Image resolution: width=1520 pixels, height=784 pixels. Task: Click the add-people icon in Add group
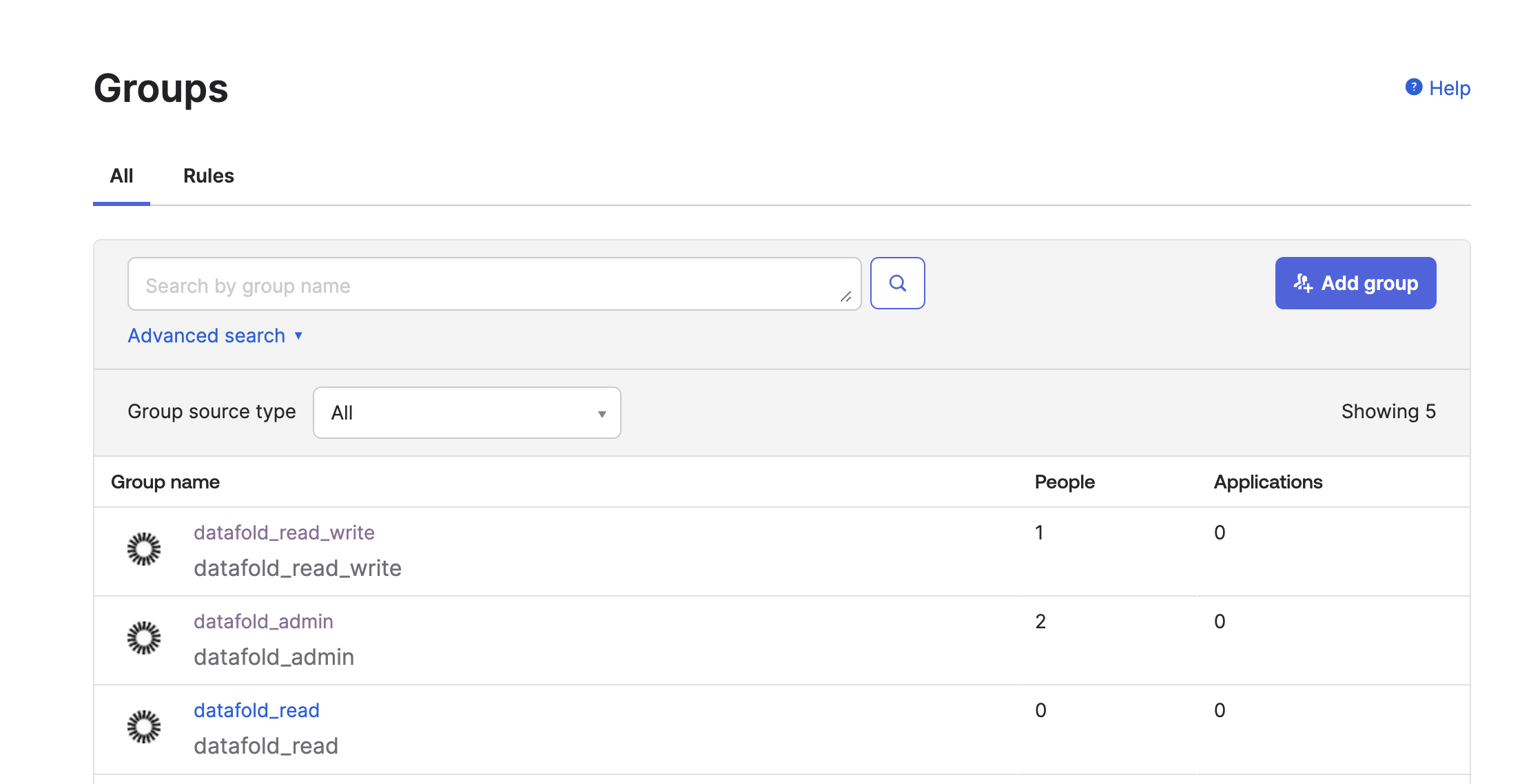pos(1303,283)
